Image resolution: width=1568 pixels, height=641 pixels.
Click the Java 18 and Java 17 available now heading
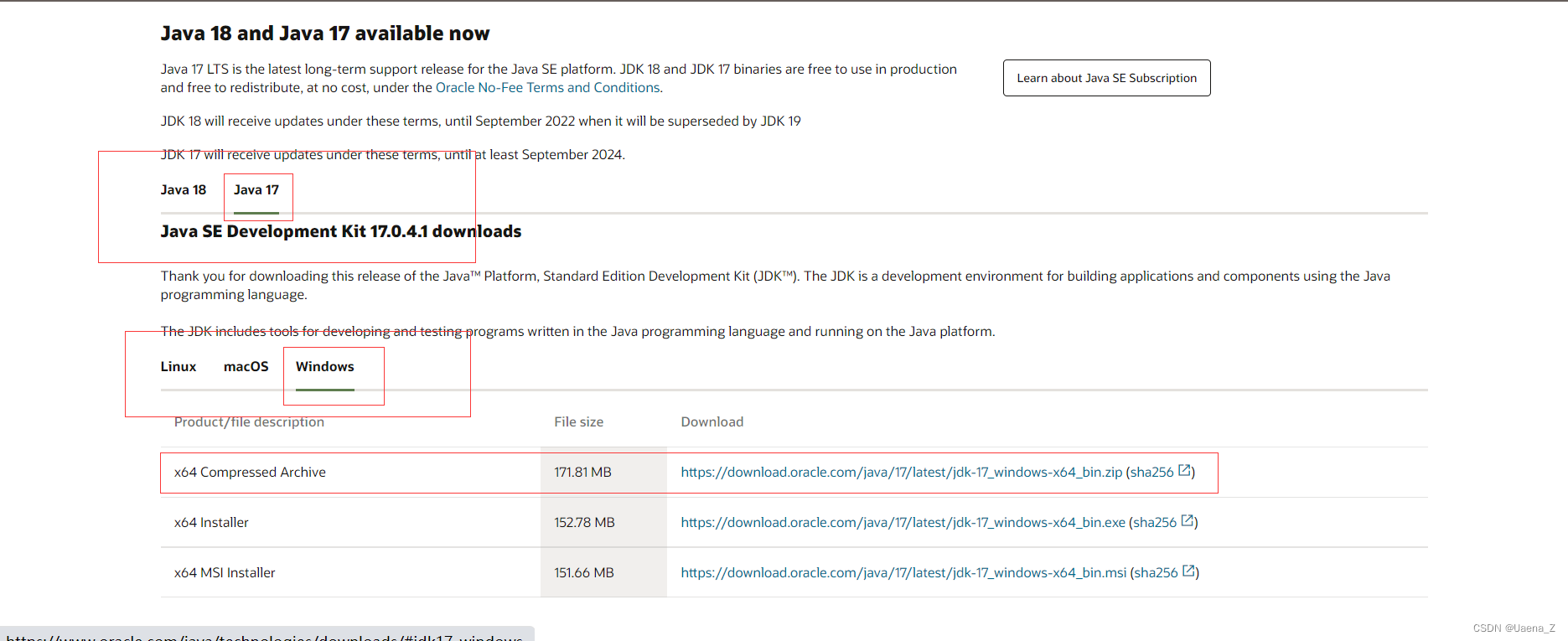click(325, 34)
